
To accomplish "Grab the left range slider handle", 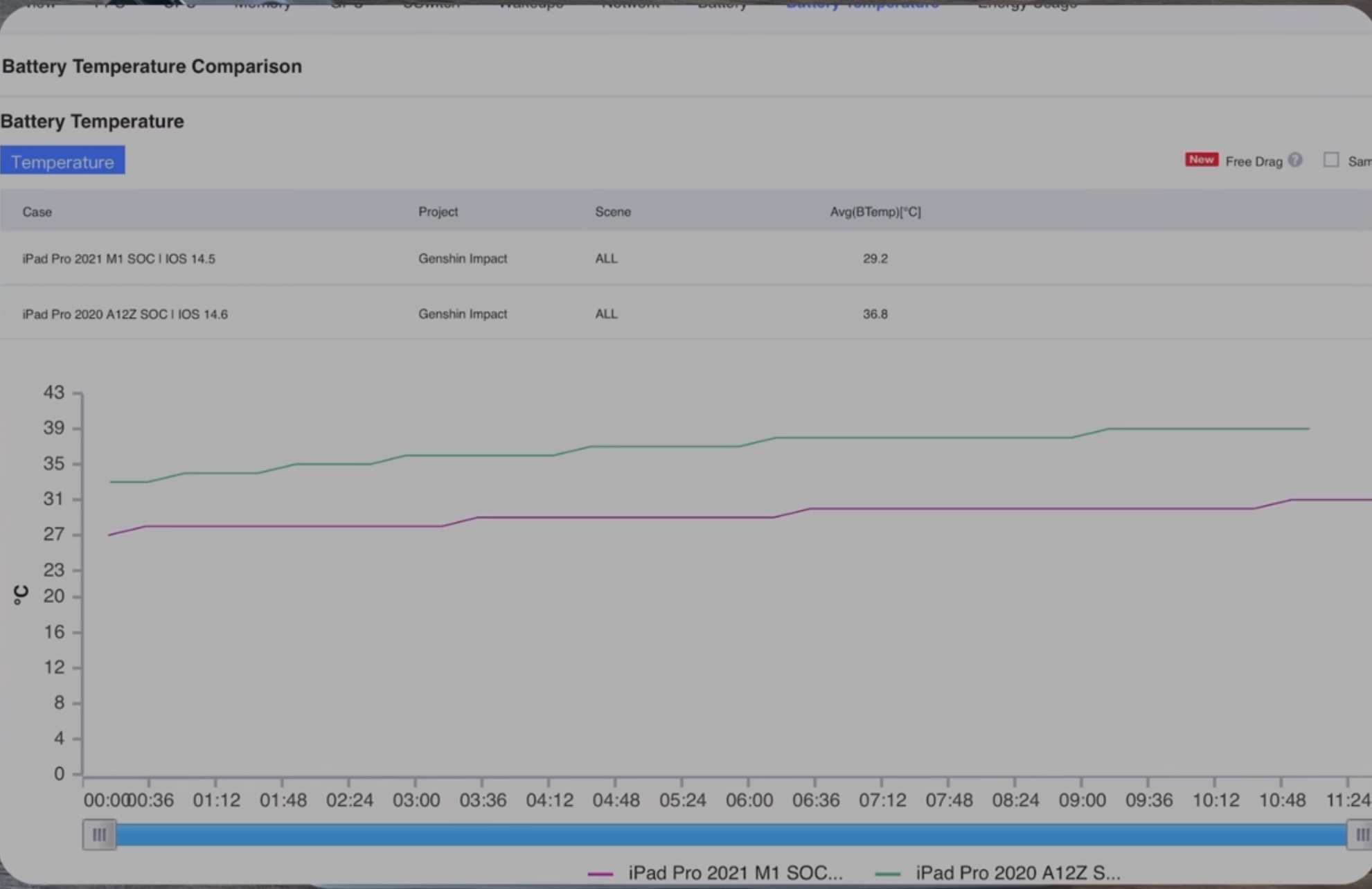I will click(x=99, y=834).
